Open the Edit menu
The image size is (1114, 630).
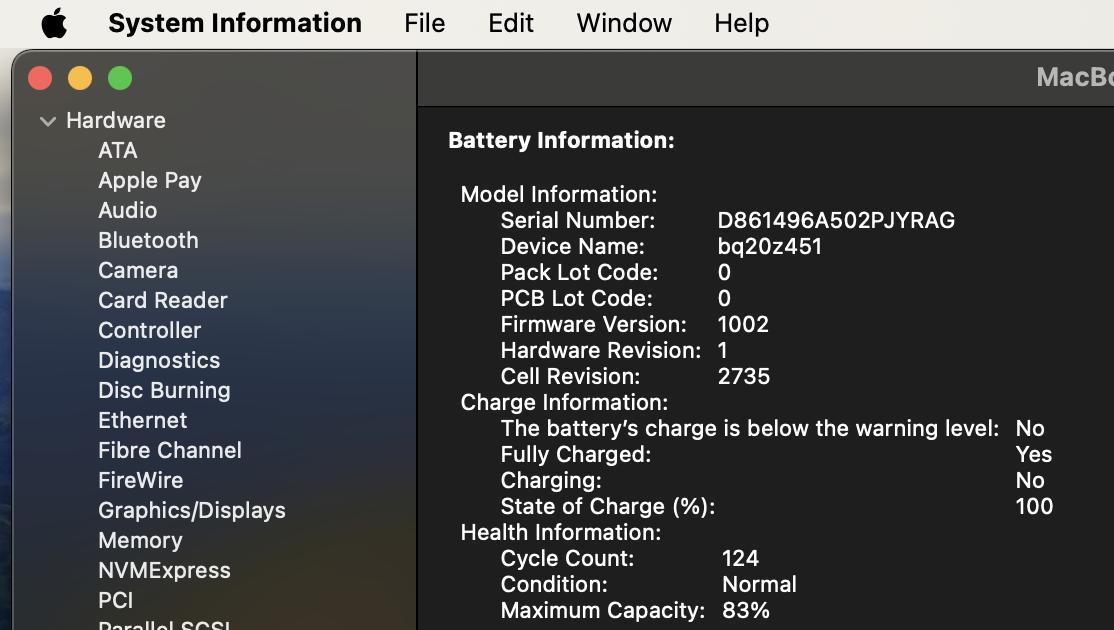(x=510, y=23)
